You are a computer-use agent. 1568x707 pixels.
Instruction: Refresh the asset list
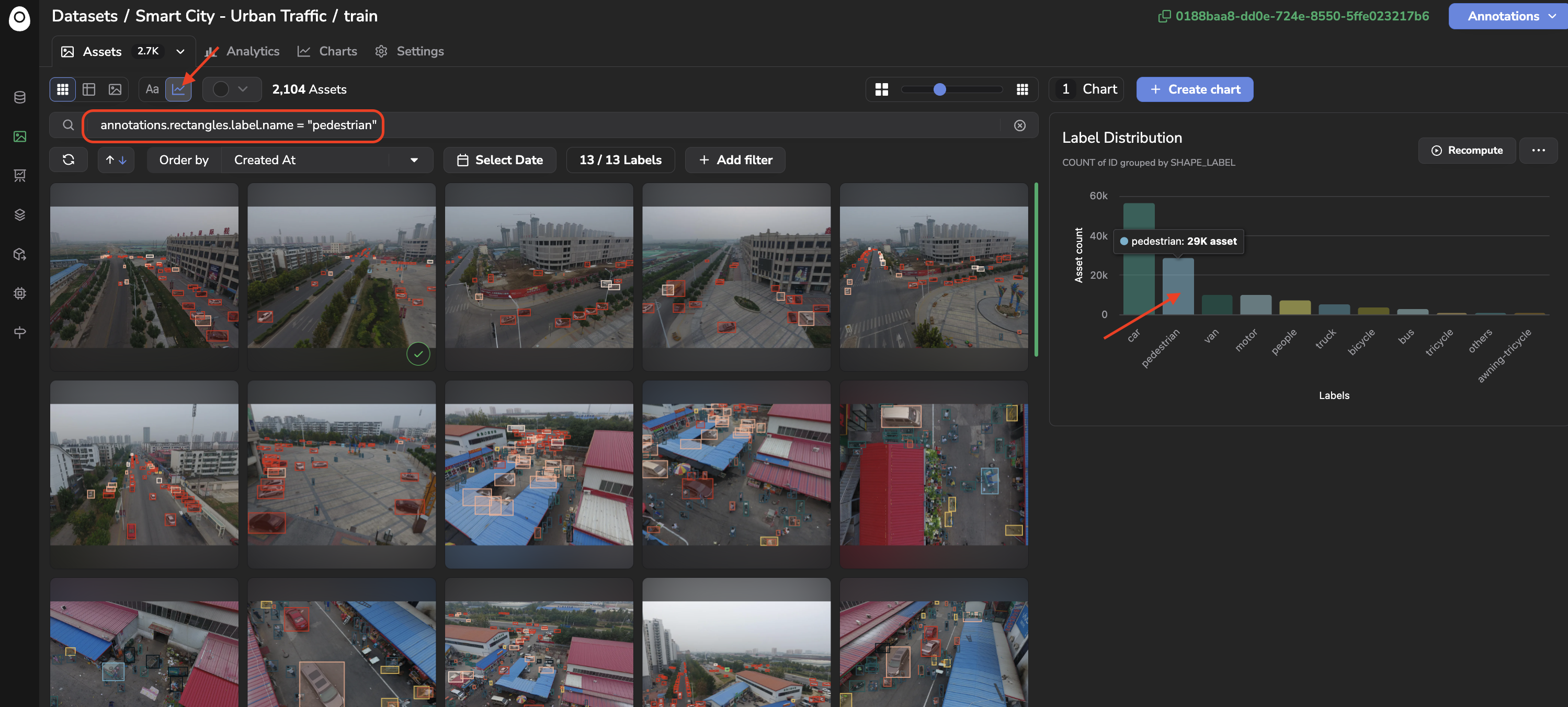pos(68,160)
